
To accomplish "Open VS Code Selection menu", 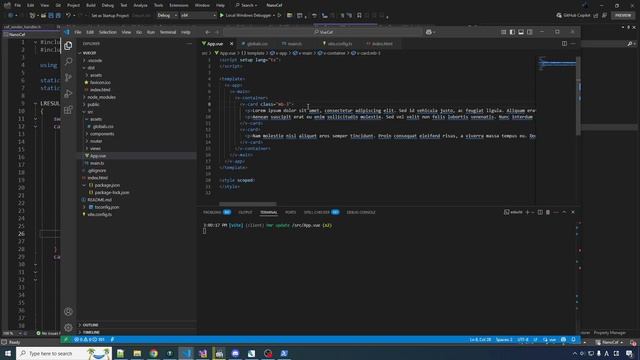I will coord(108,32).
